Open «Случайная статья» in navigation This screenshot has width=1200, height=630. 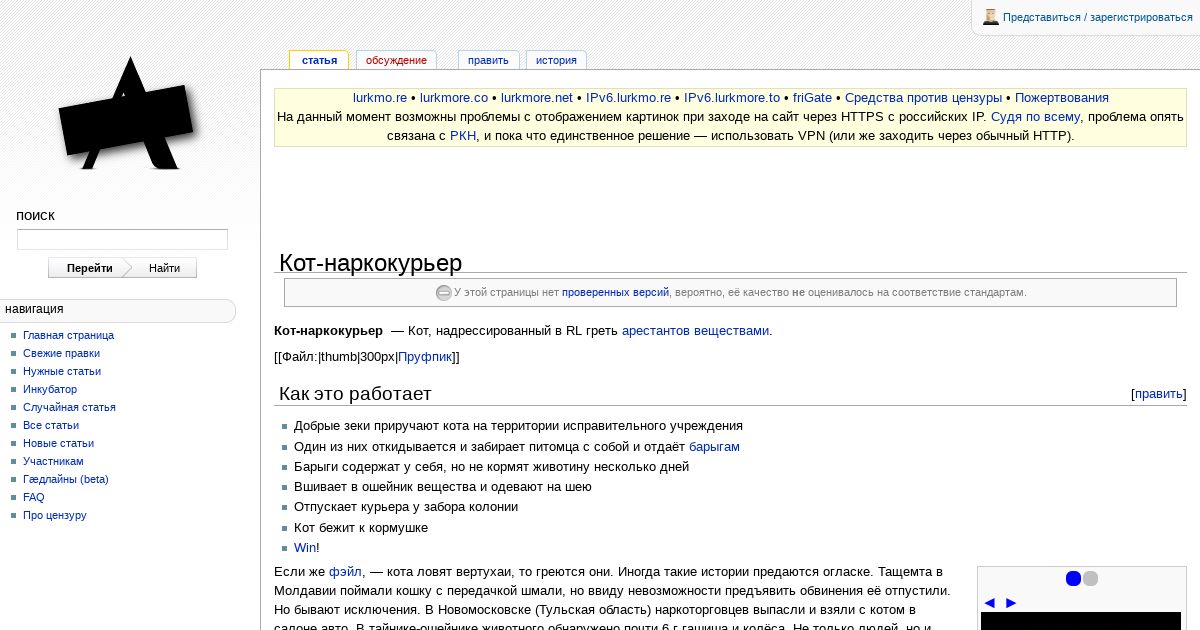click(x=69, y=407)
